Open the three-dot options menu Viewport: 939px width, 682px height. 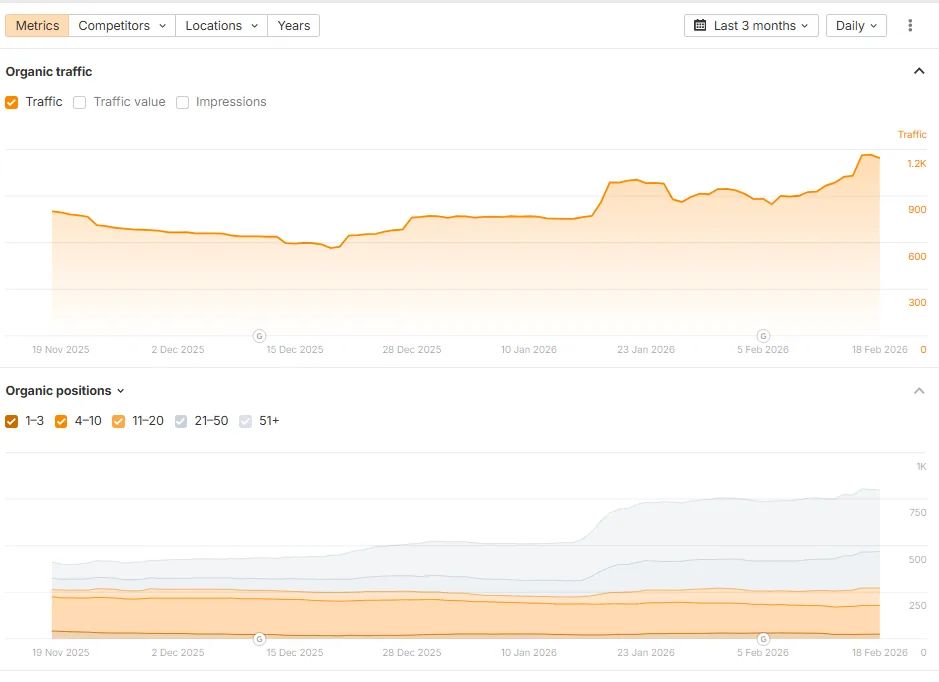911,25
